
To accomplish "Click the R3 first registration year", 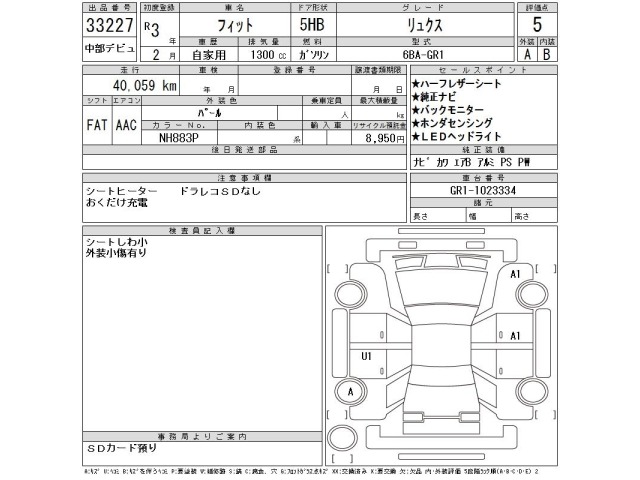I will pos(151,29).
